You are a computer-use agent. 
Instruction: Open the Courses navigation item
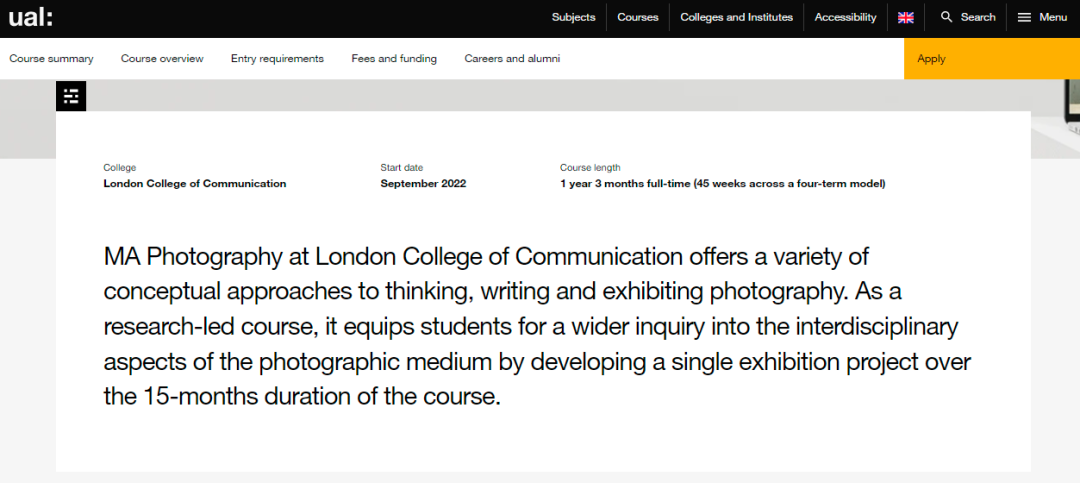638,17
